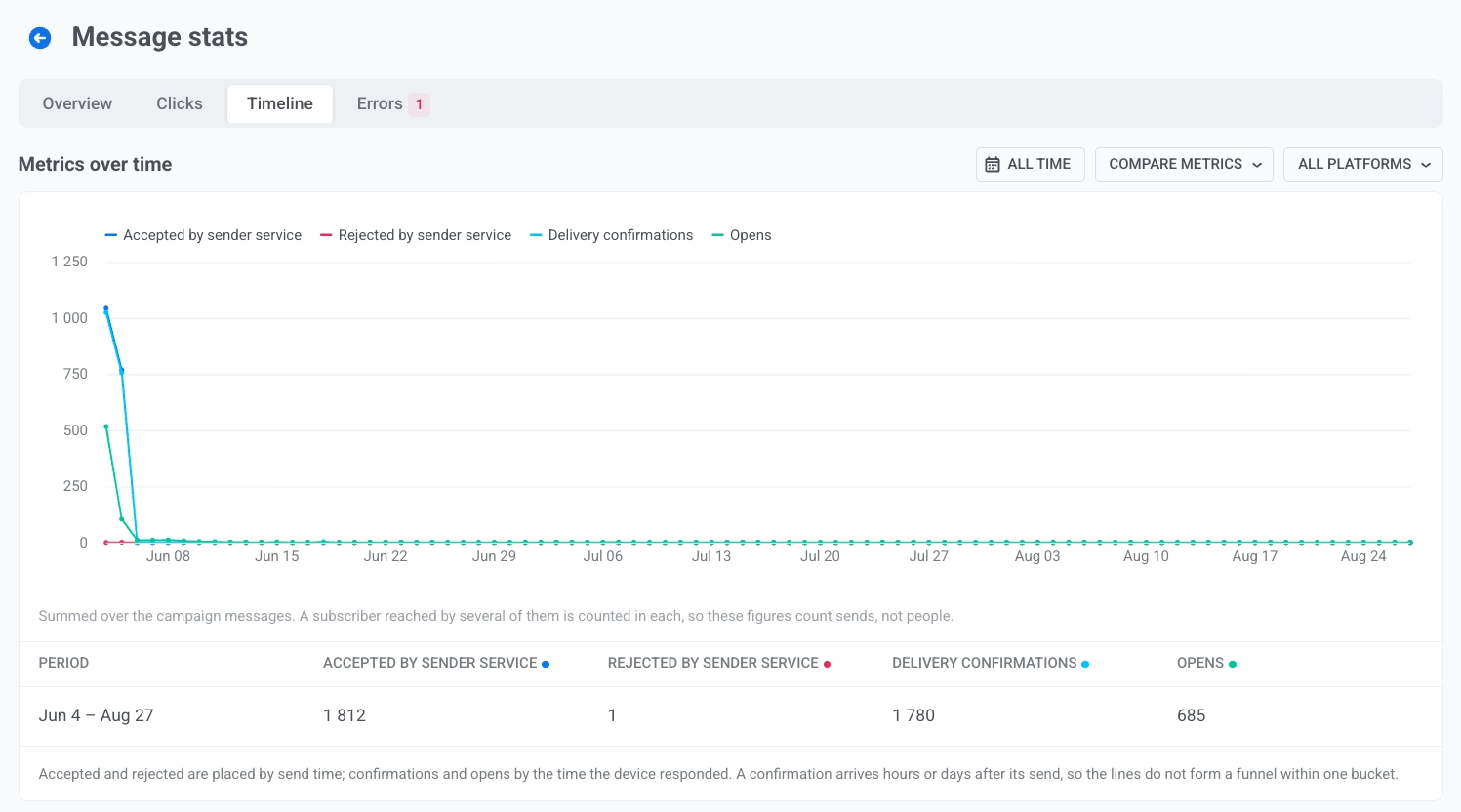
Task: Click the PERIOD column header
Action: point(63,663)
